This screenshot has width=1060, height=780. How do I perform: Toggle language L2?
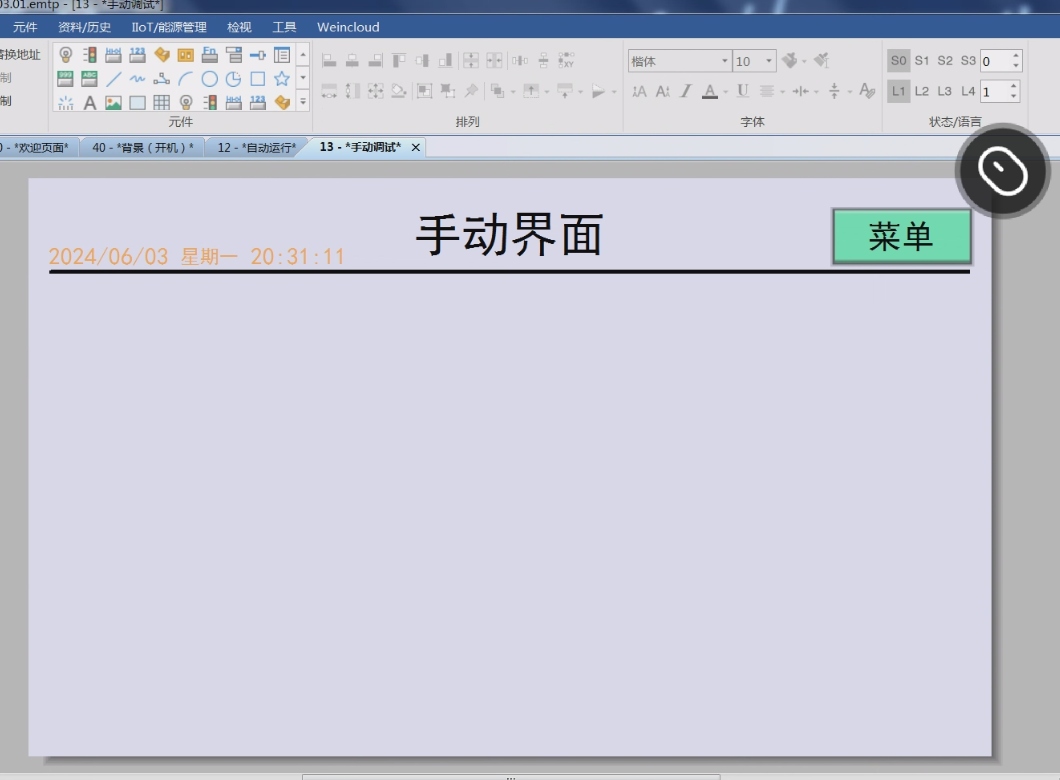pyautogui.click(x=922, y=91)
